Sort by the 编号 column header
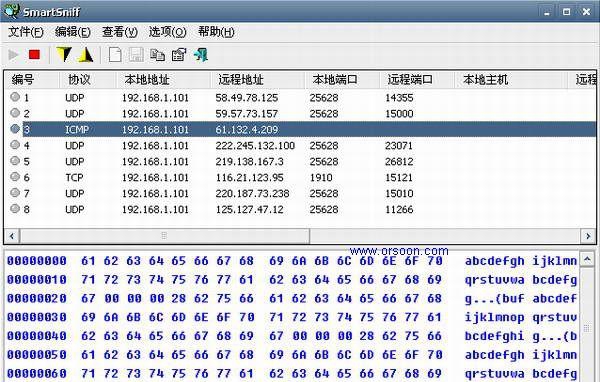Screen dimensions: 600x382 point(33,80)
